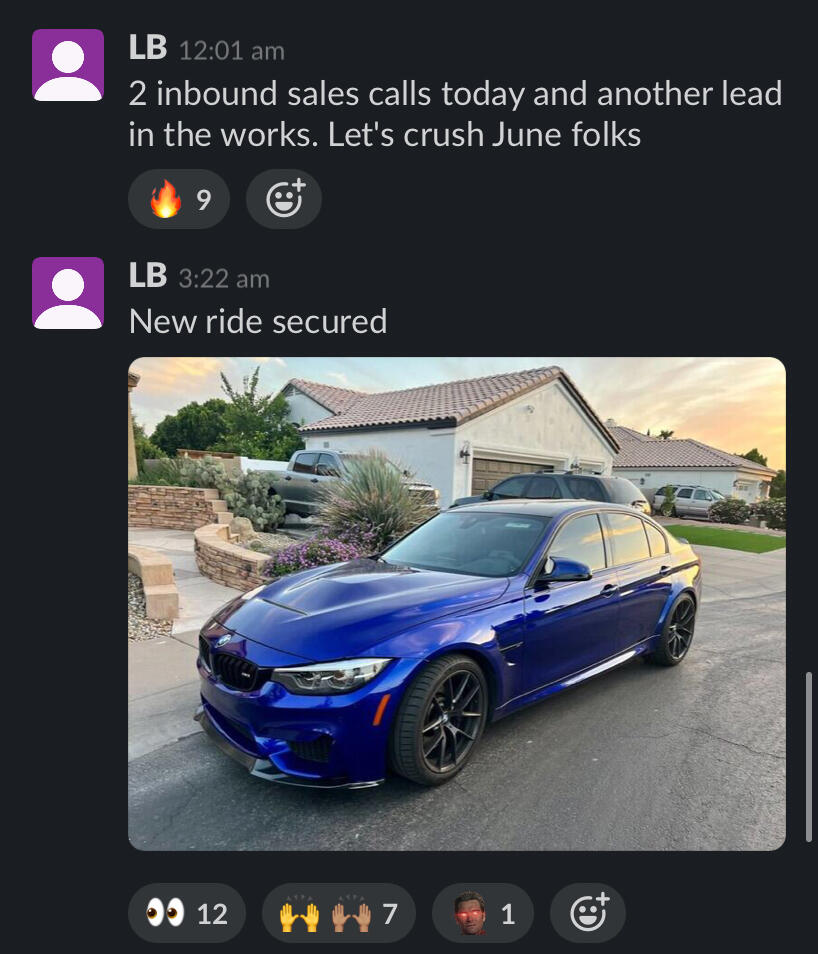Open LB's avatar on the 3:22 am message
This screenshot has height=954, width=818.
68,293
